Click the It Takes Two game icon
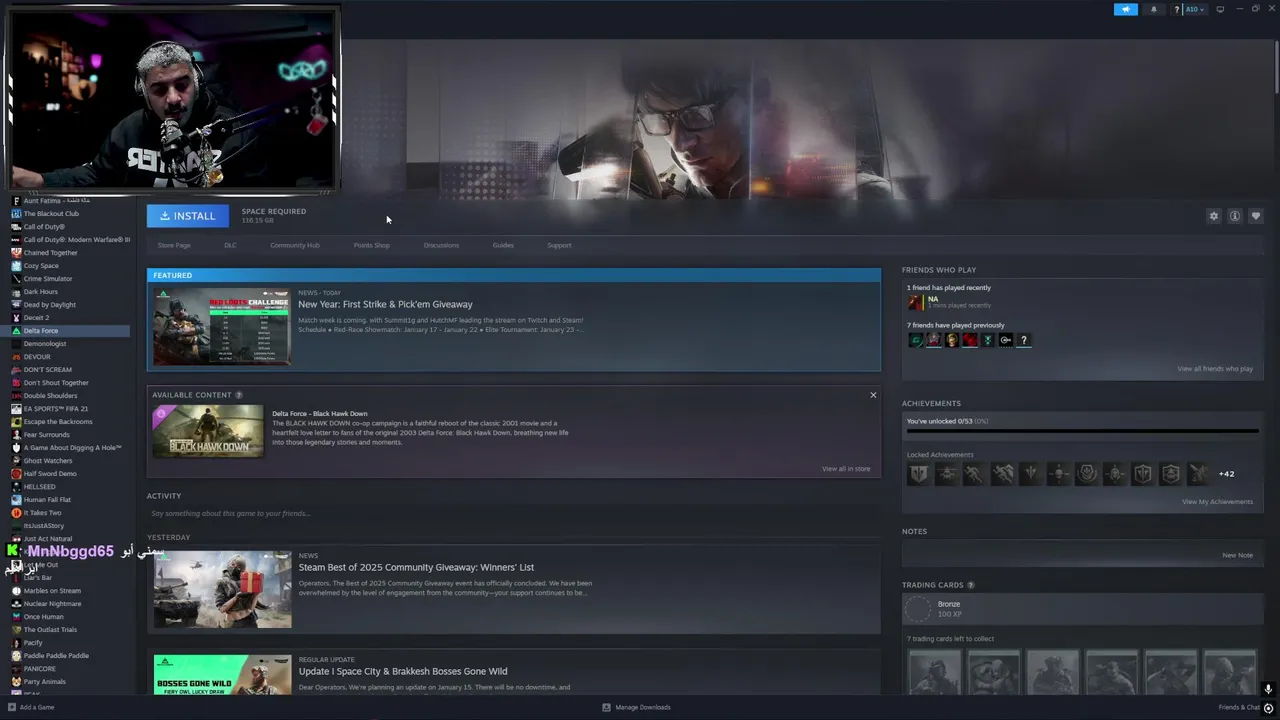Viewport: 1280px width, 720px height. (x=16, y=513)
